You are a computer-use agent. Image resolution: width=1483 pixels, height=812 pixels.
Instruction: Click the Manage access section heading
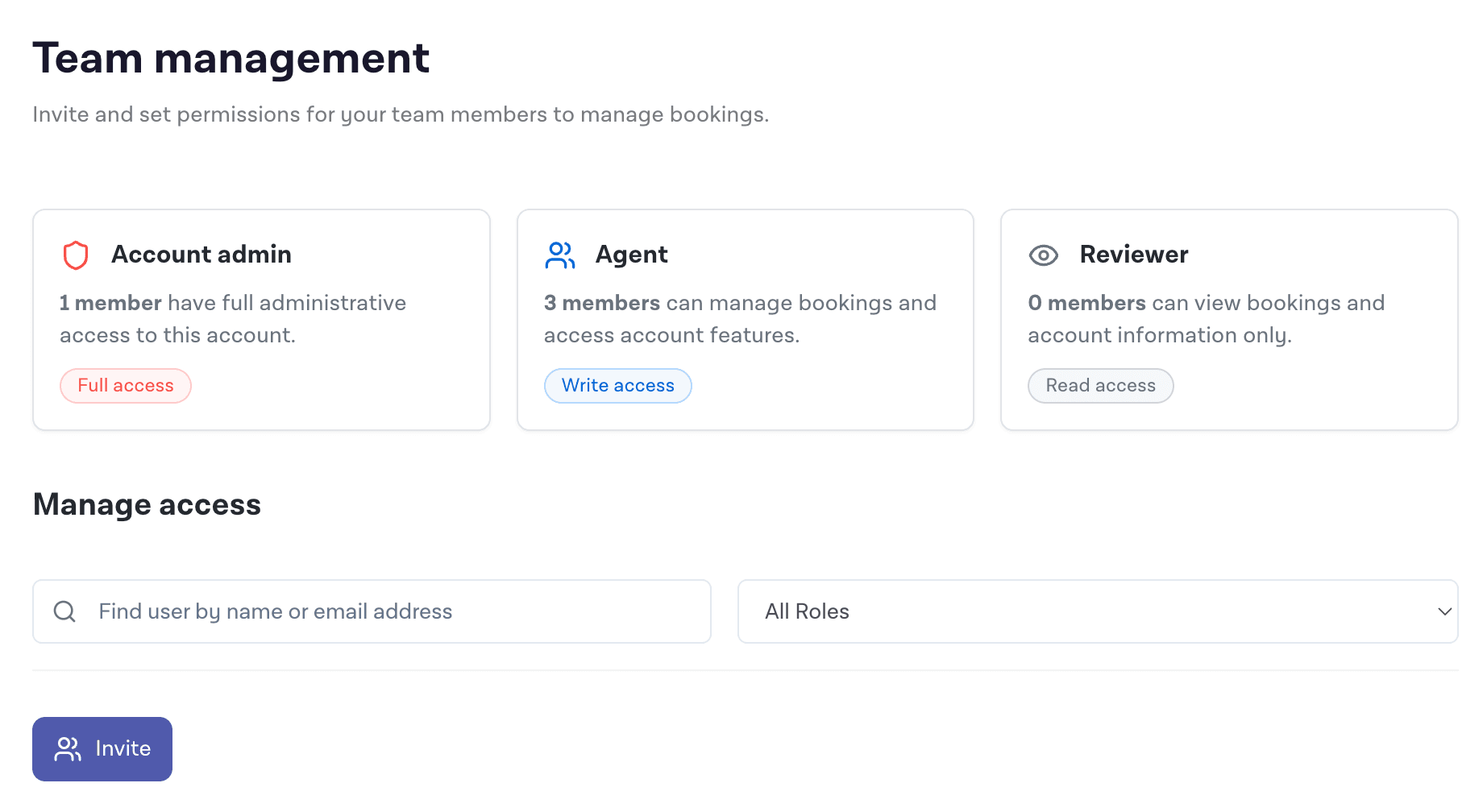tap(146, 504)
